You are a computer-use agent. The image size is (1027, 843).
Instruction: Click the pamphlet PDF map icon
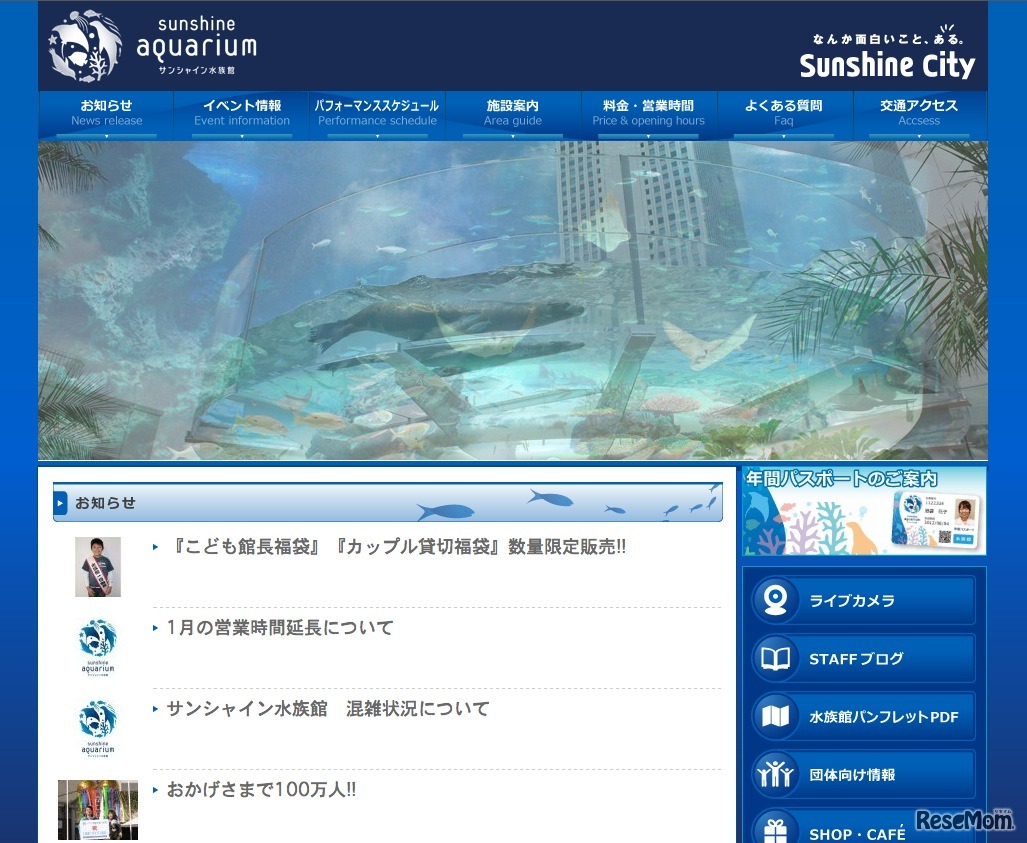pos(775,716)
